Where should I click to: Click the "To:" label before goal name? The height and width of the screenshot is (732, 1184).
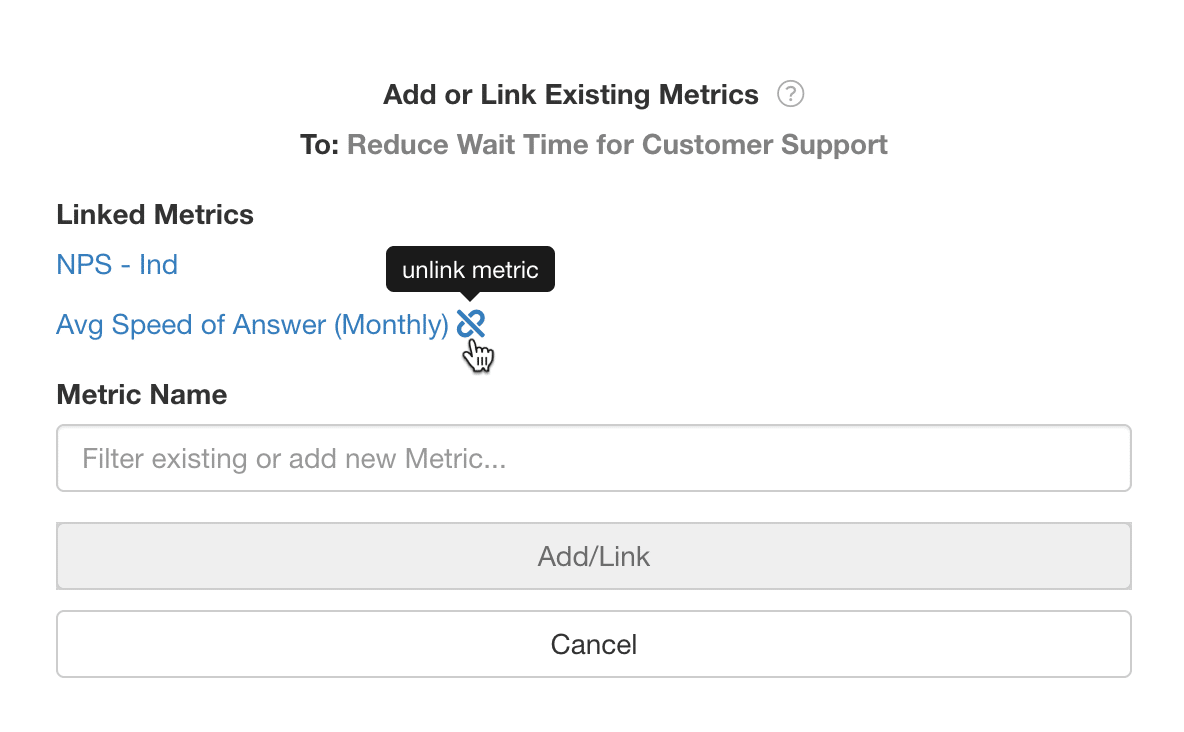click(319, 144)
